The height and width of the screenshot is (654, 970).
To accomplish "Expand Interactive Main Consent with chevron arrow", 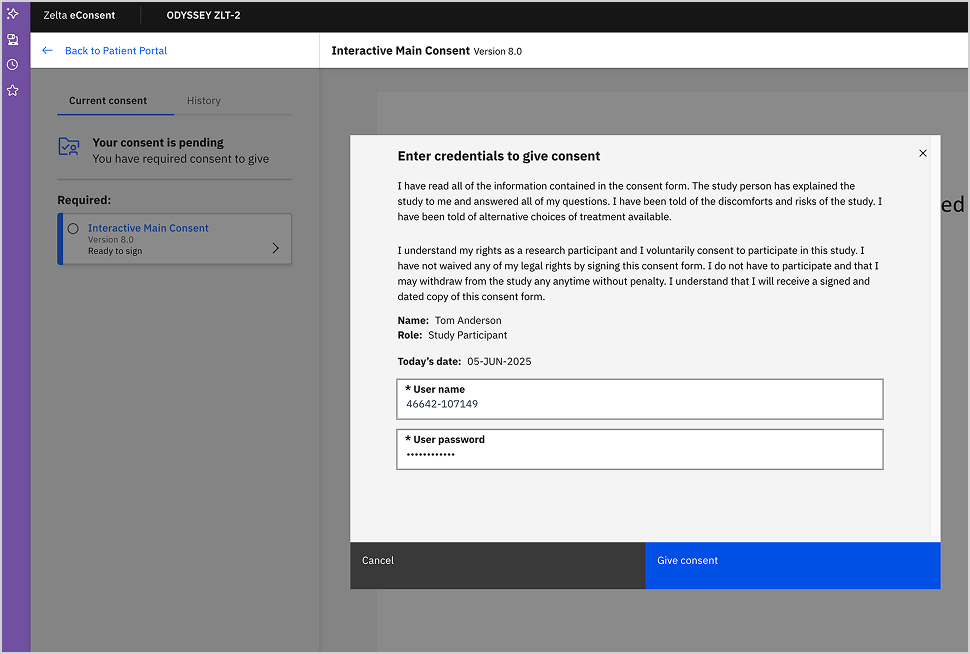I will pos(276,248).
